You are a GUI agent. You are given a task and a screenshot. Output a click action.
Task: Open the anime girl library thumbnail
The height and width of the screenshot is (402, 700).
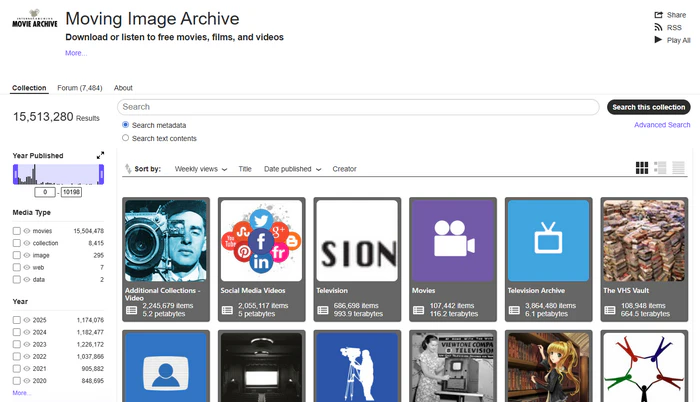pyautogui.click(x=549, y=367)
